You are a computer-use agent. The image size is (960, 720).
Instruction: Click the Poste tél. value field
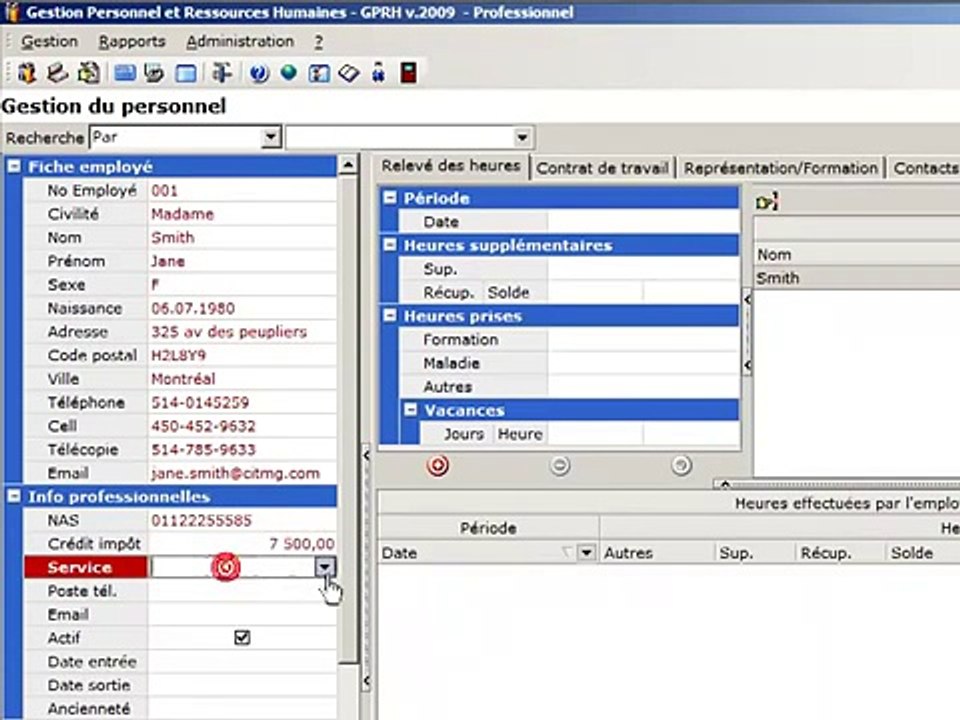pyautogui.click(x=242, y=591)
